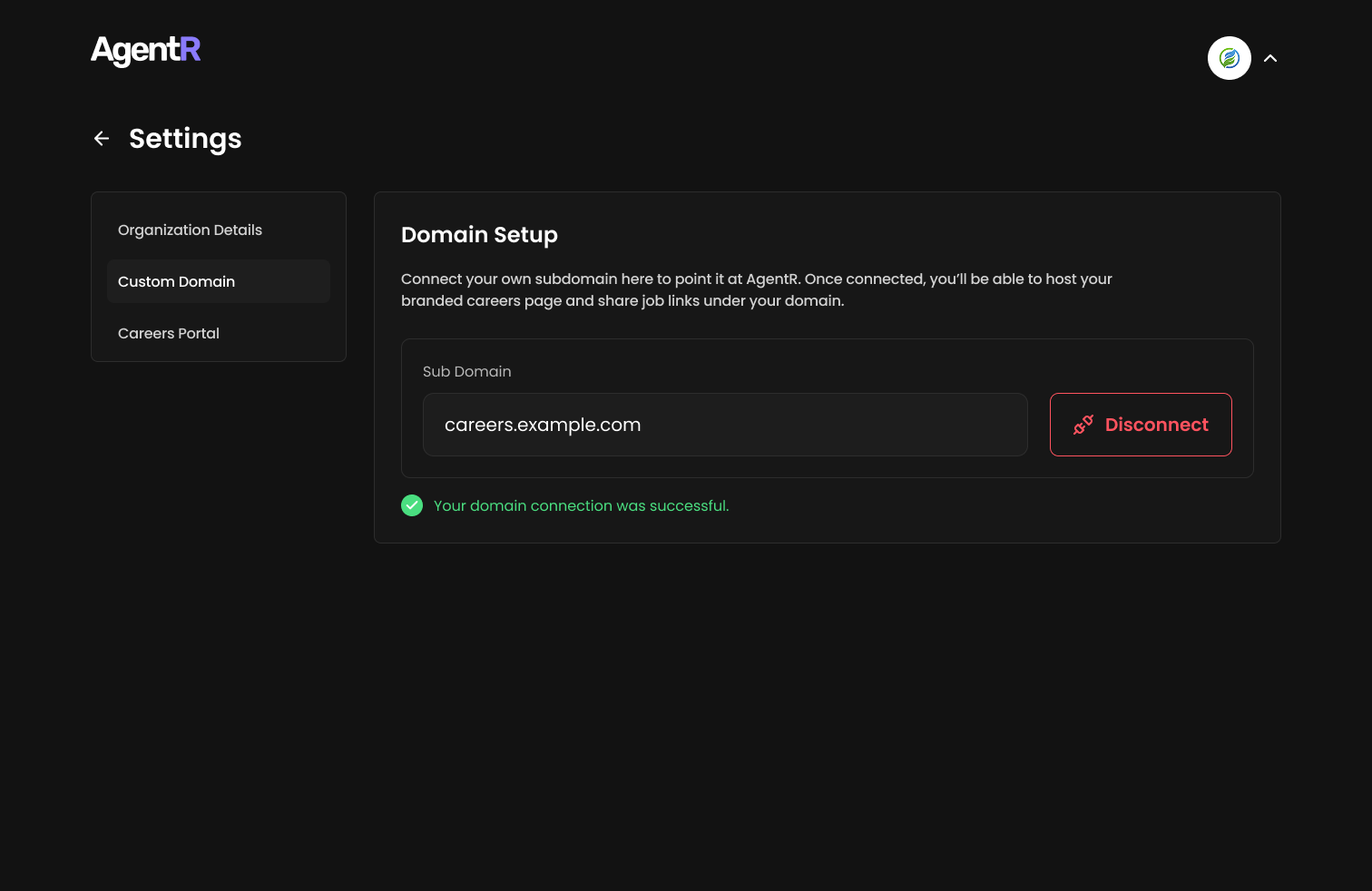
Task: Open the profile dropdown via the avatar
Action: pyautogui.click(x=1230, y=58)
